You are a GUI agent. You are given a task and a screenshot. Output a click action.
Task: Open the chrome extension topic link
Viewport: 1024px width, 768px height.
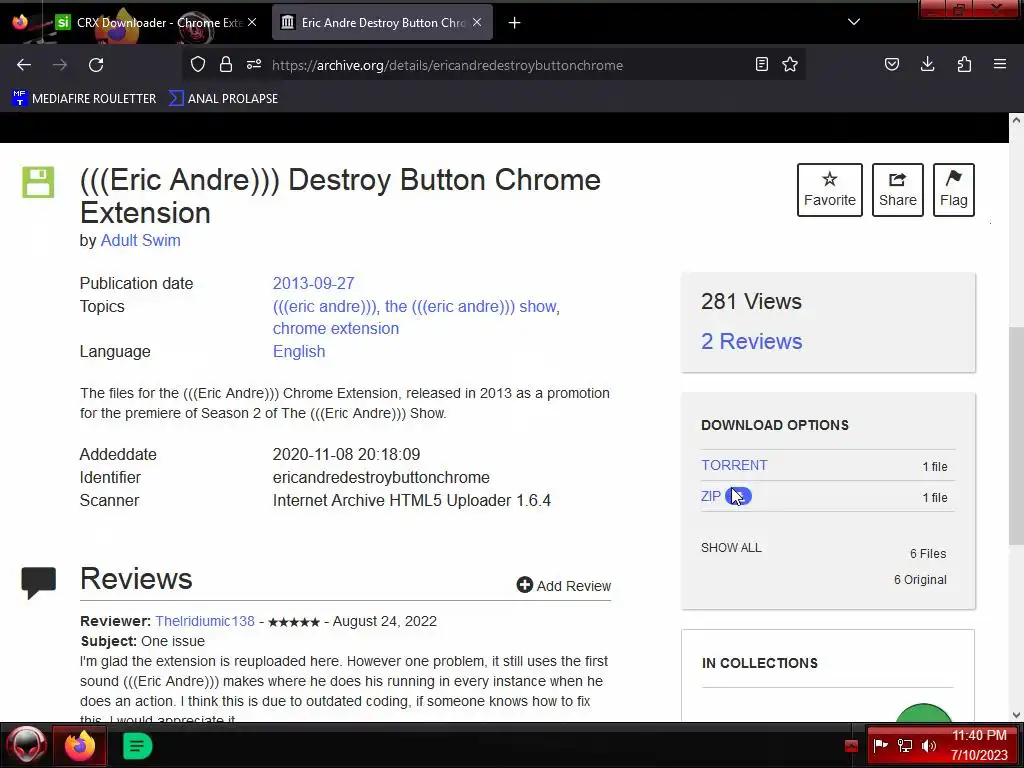pyautogui.click(x=336, y=328)
